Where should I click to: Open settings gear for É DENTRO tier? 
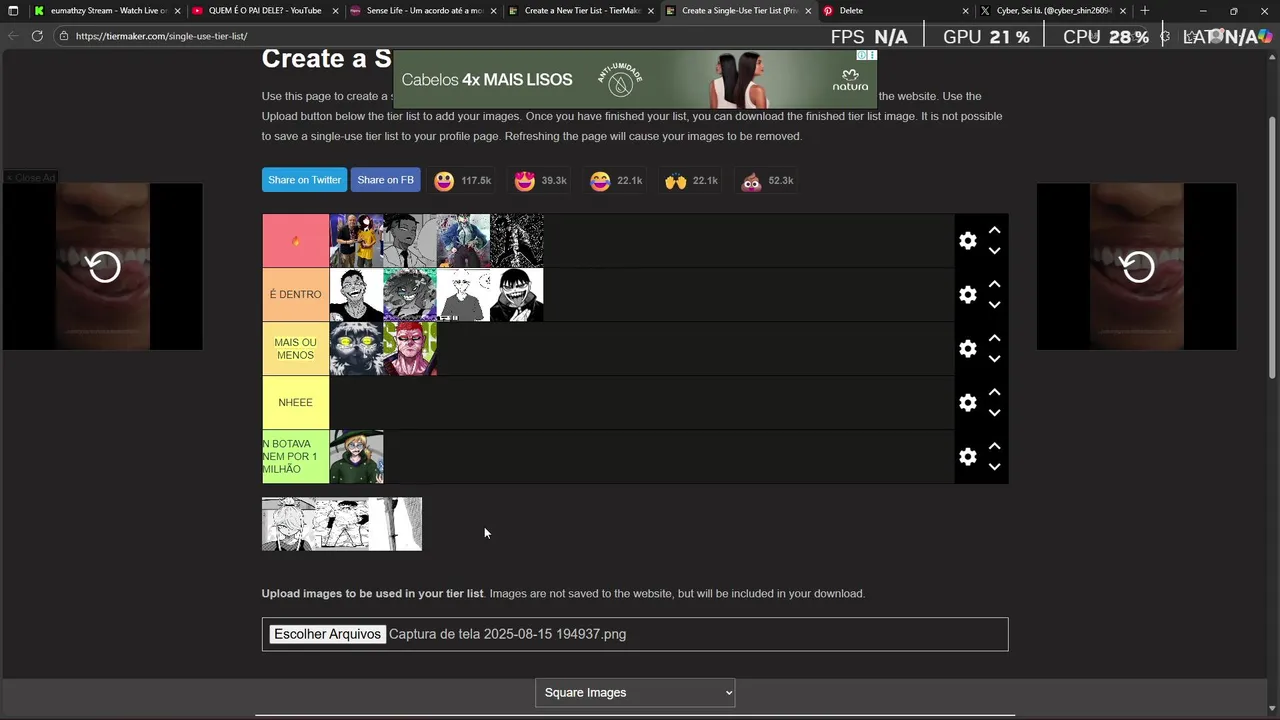967,295
